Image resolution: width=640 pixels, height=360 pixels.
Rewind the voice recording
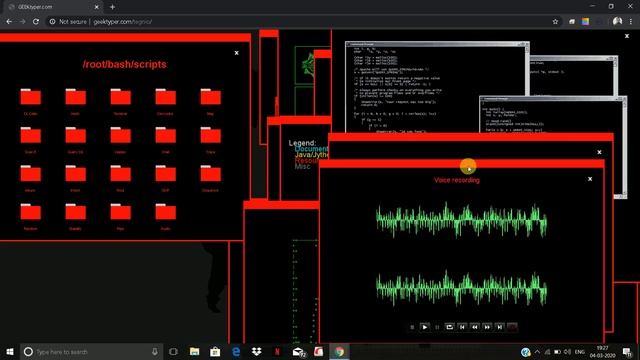475,327
